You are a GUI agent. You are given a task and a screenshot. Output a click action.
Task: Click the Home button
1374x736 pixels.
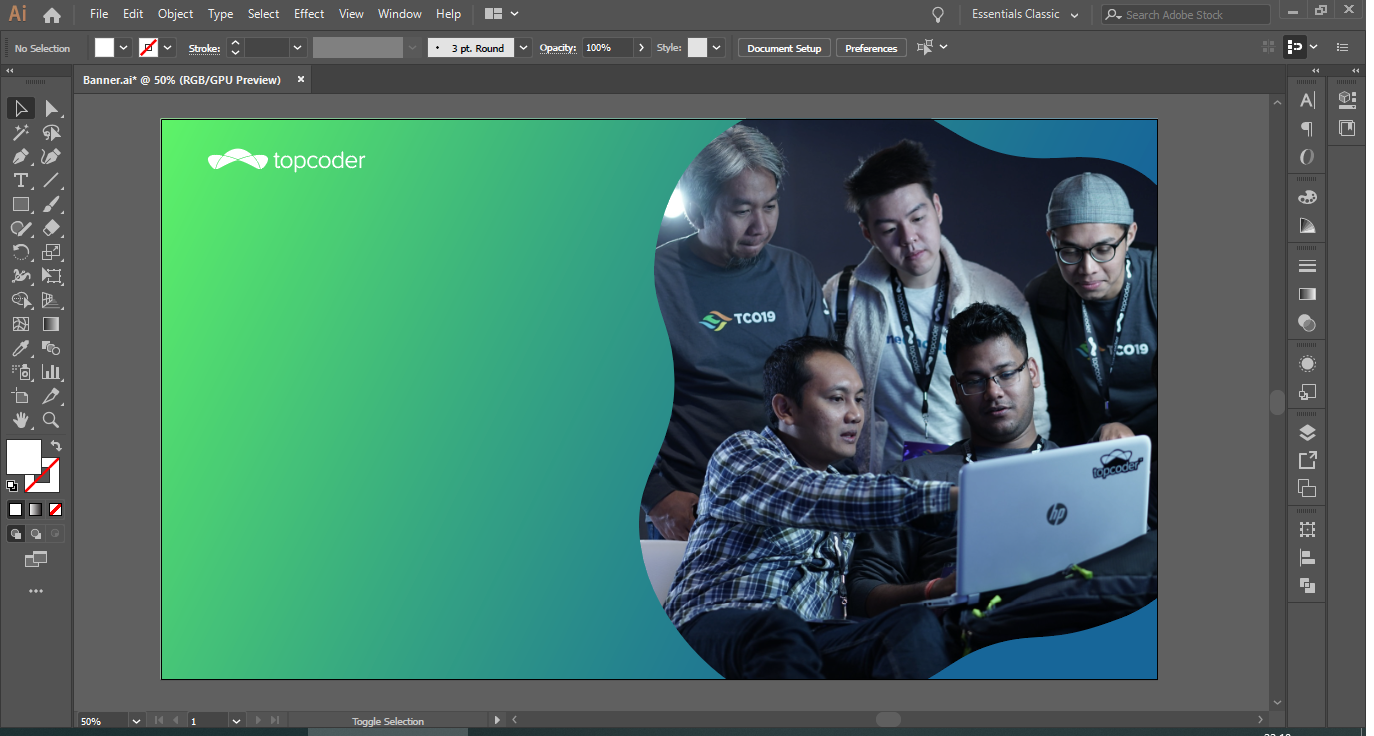pyautogui.click(x=52, y=15)
